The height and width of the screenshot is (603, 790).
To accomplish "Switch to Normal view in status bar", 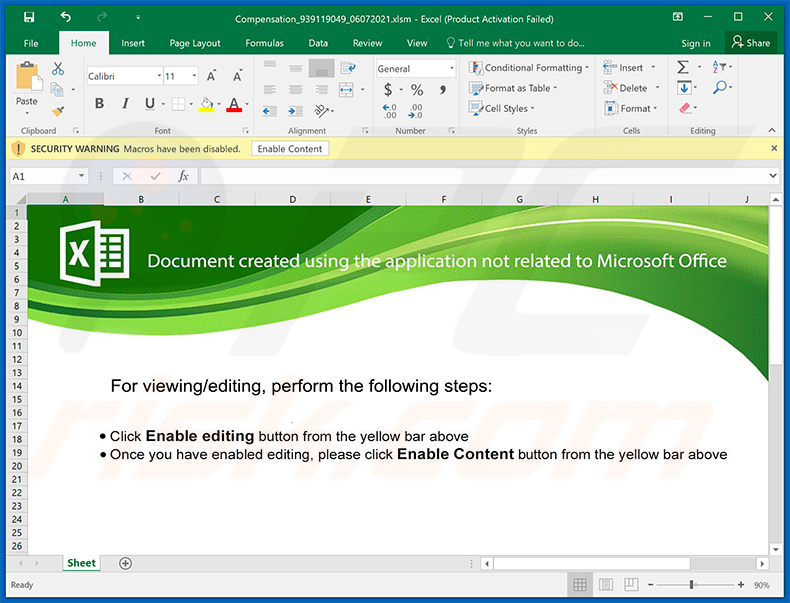I will click(580, 584).
